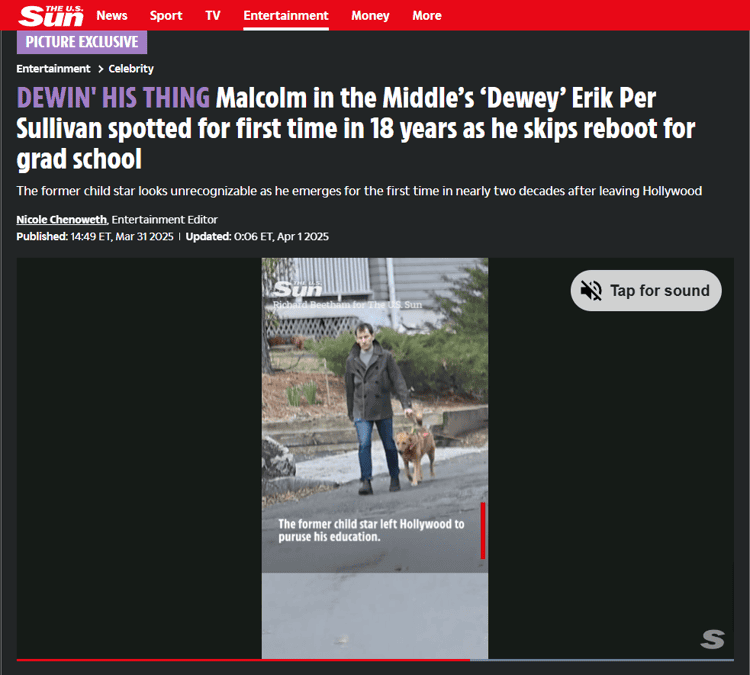Open the News section
This screenshot has width=750, height=675.
112,15
